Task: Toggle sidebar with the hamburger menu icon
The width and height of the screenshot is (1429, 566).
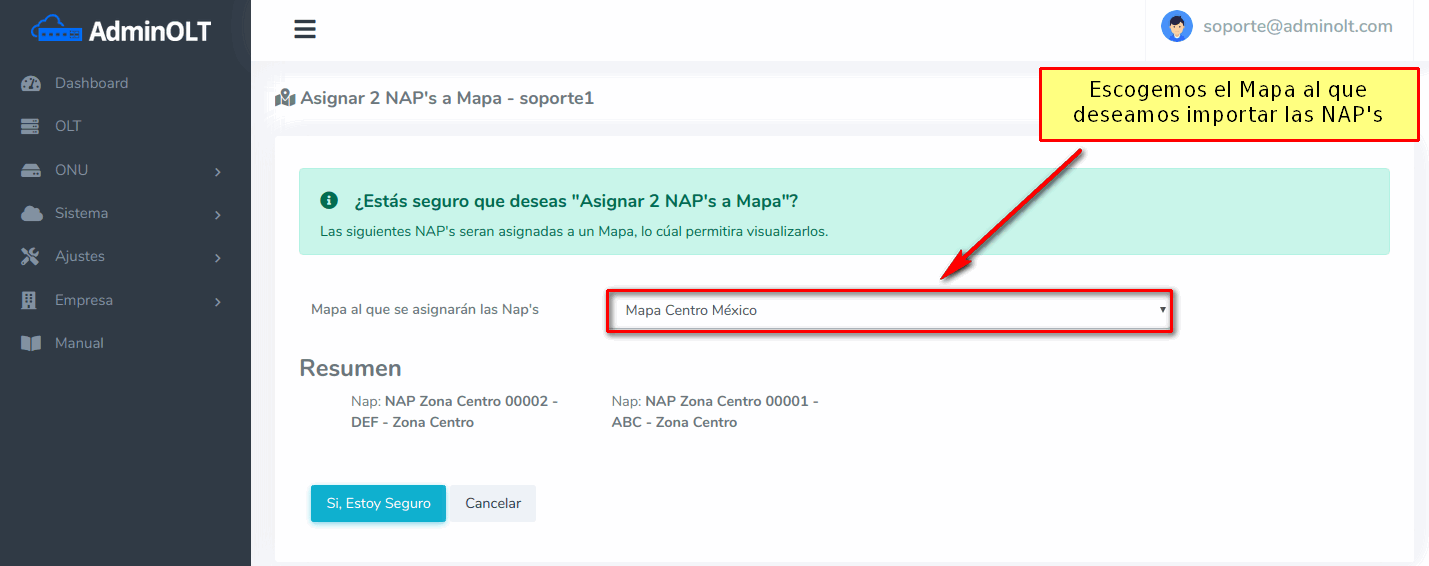Action: [x=305, y=29]
